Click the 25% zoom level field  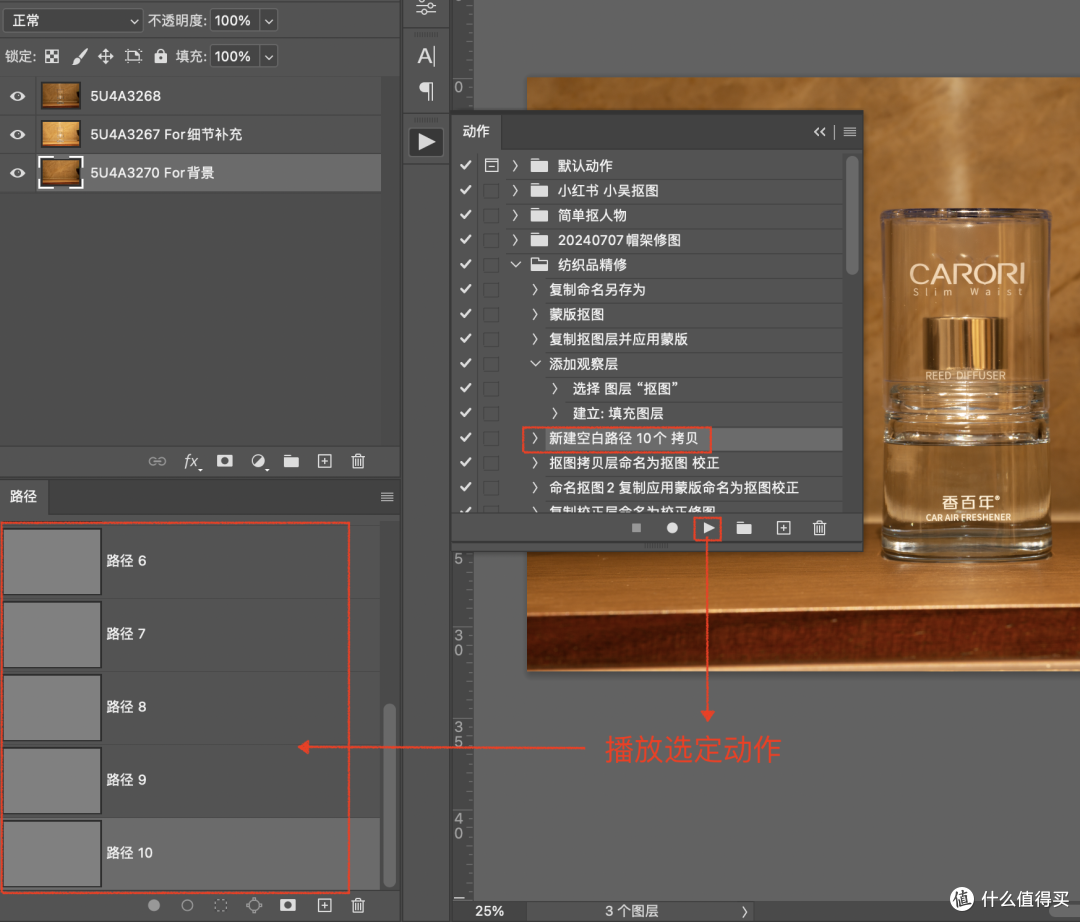point(489,911)
